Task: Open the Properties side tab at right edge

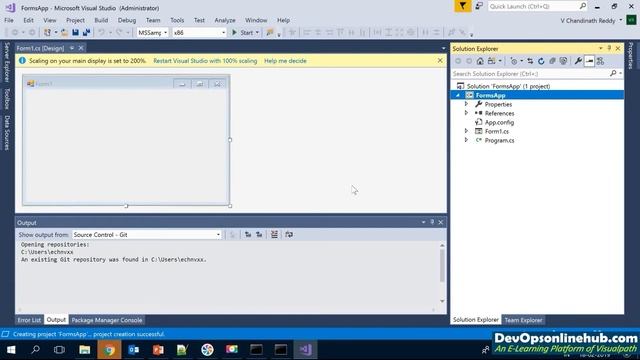Action: pos(631,56)
